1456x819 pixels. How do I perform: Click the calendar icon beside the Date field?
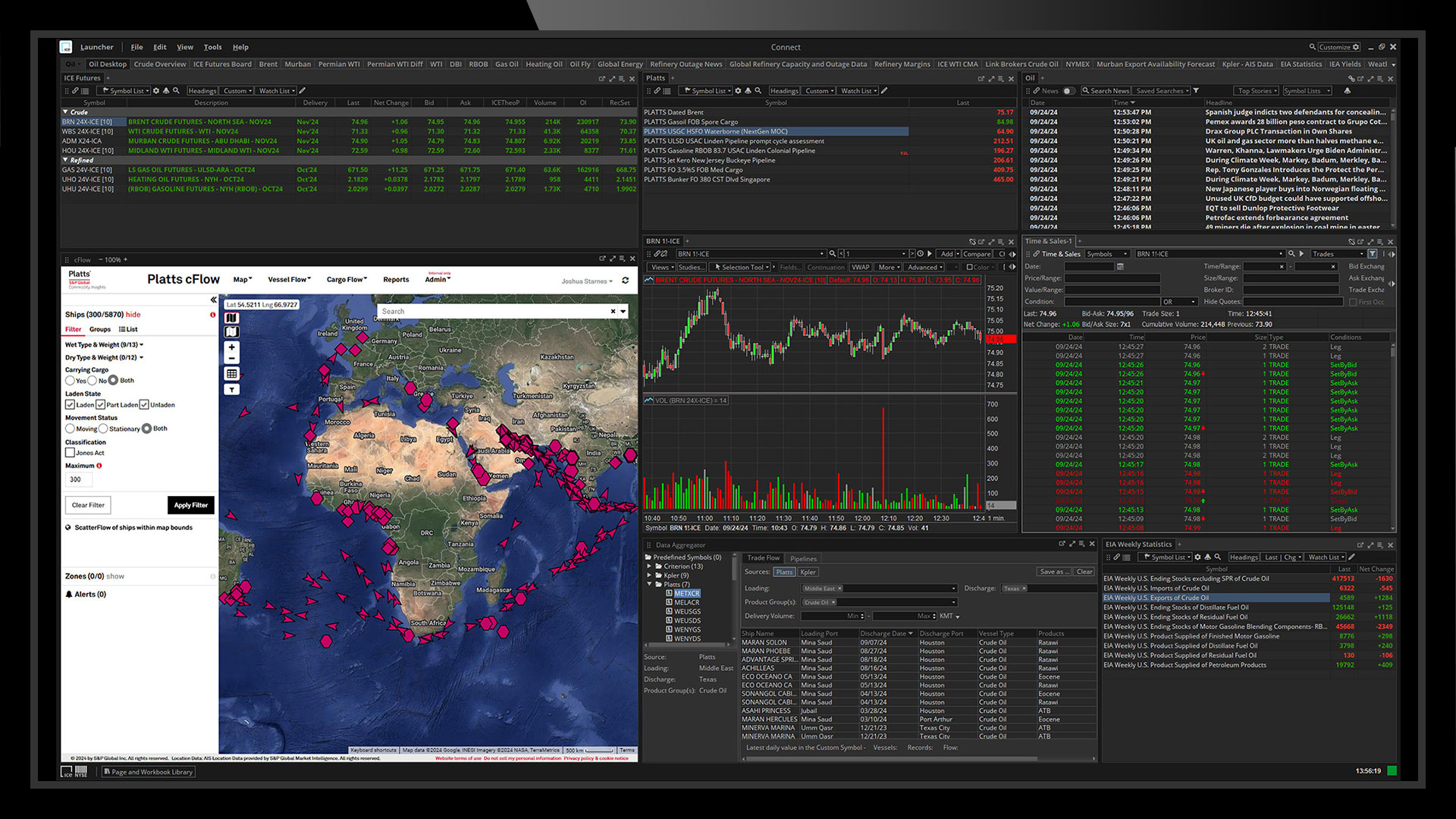[1120, 266]
